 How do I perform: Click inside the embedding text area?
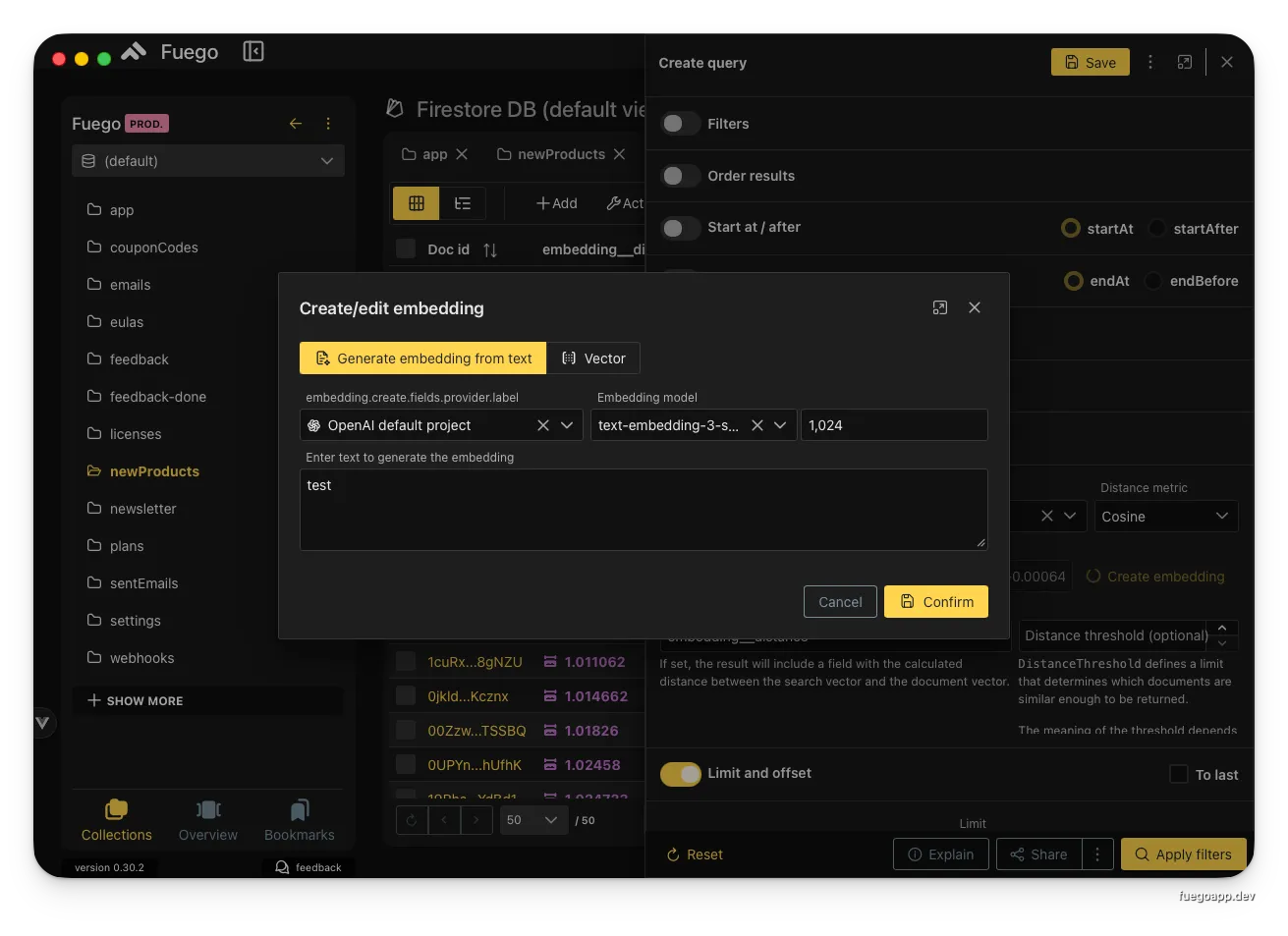[x=644, y=510]
